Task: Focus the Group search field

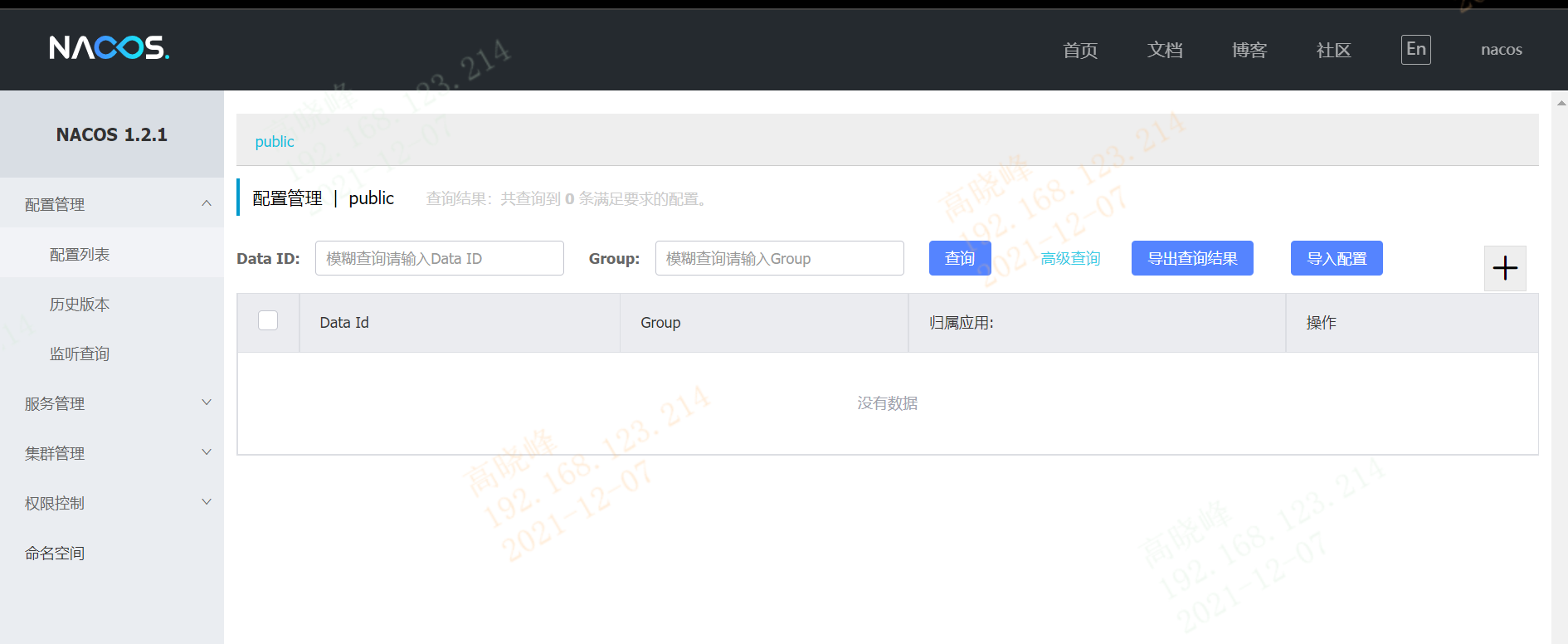Action: [x=780, y=258]
